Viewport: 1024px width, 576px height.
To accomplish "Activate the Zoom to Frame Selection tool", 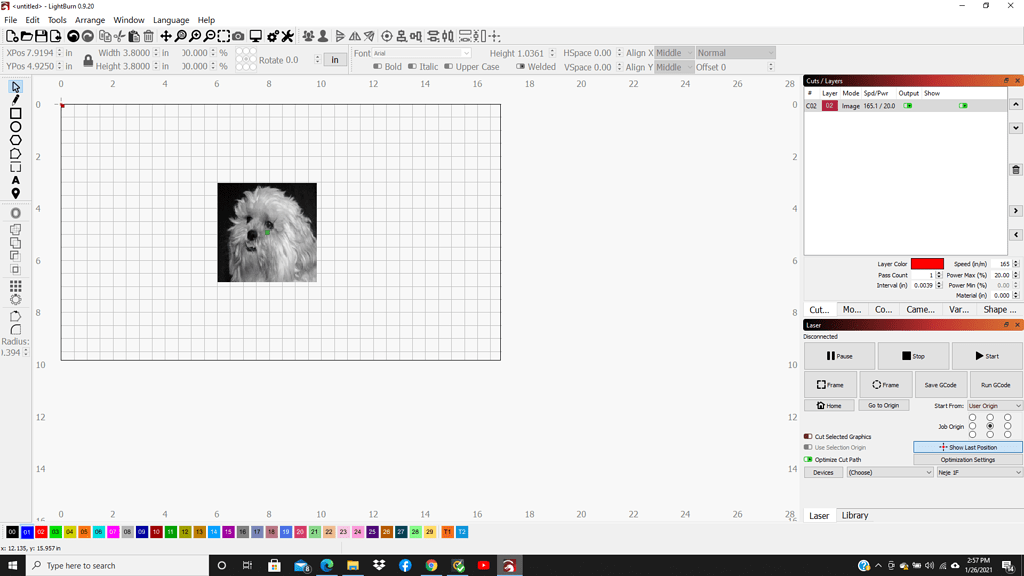I will [225, 35].
